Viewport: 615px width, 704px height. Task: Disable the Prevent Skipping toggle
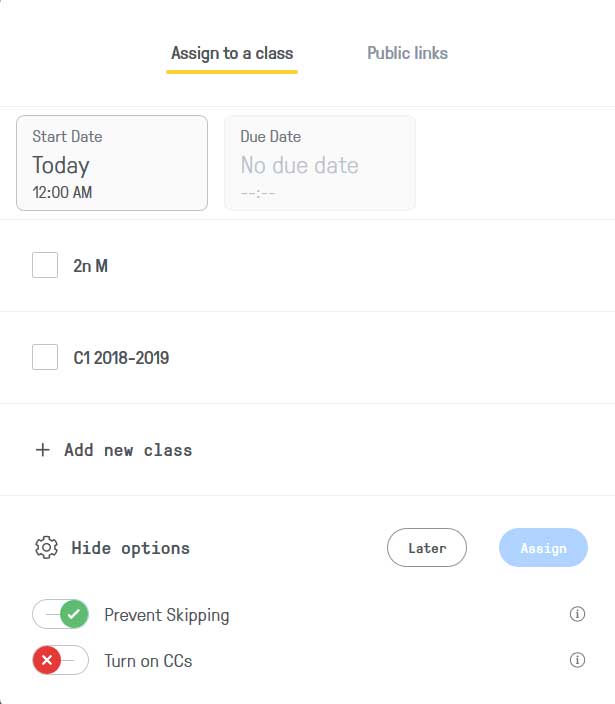60,614
